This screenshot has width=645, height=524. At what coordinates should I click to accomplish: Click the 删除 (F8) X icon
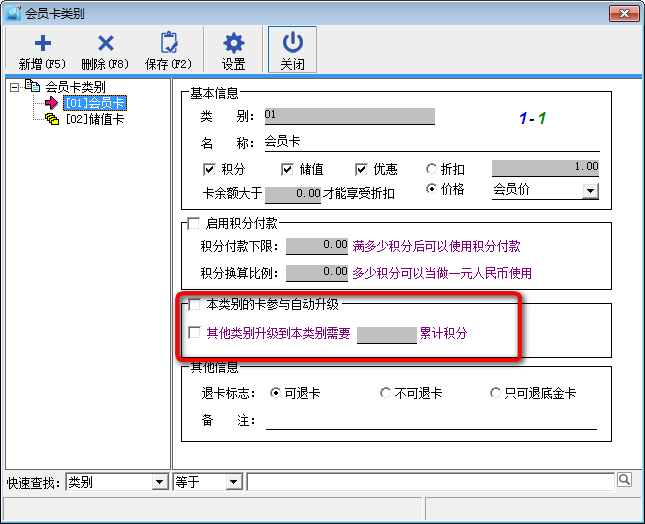tap(106, 43)
